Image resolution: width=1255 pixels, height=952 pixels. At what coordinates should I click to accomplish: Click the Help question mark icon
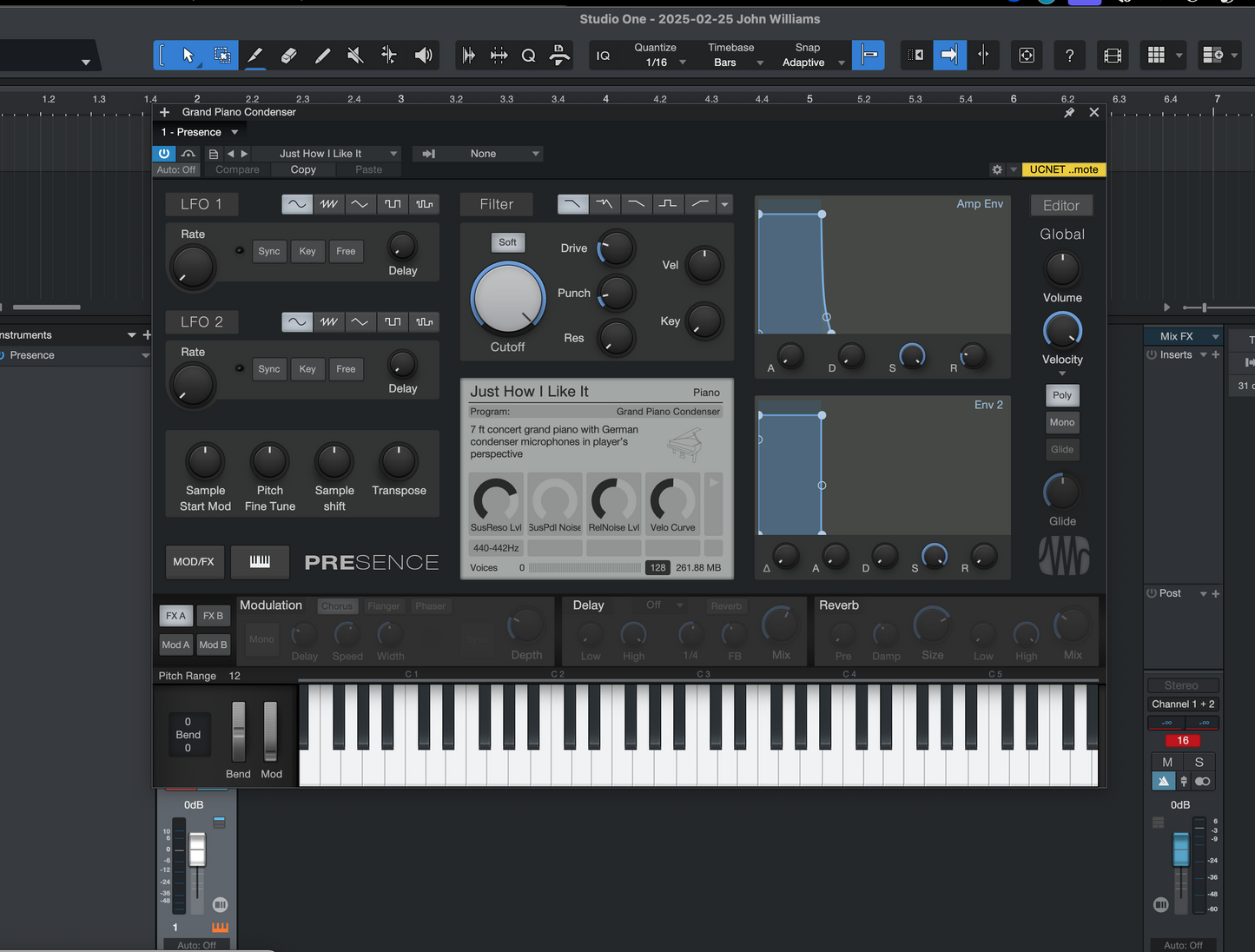(1069, 55)
